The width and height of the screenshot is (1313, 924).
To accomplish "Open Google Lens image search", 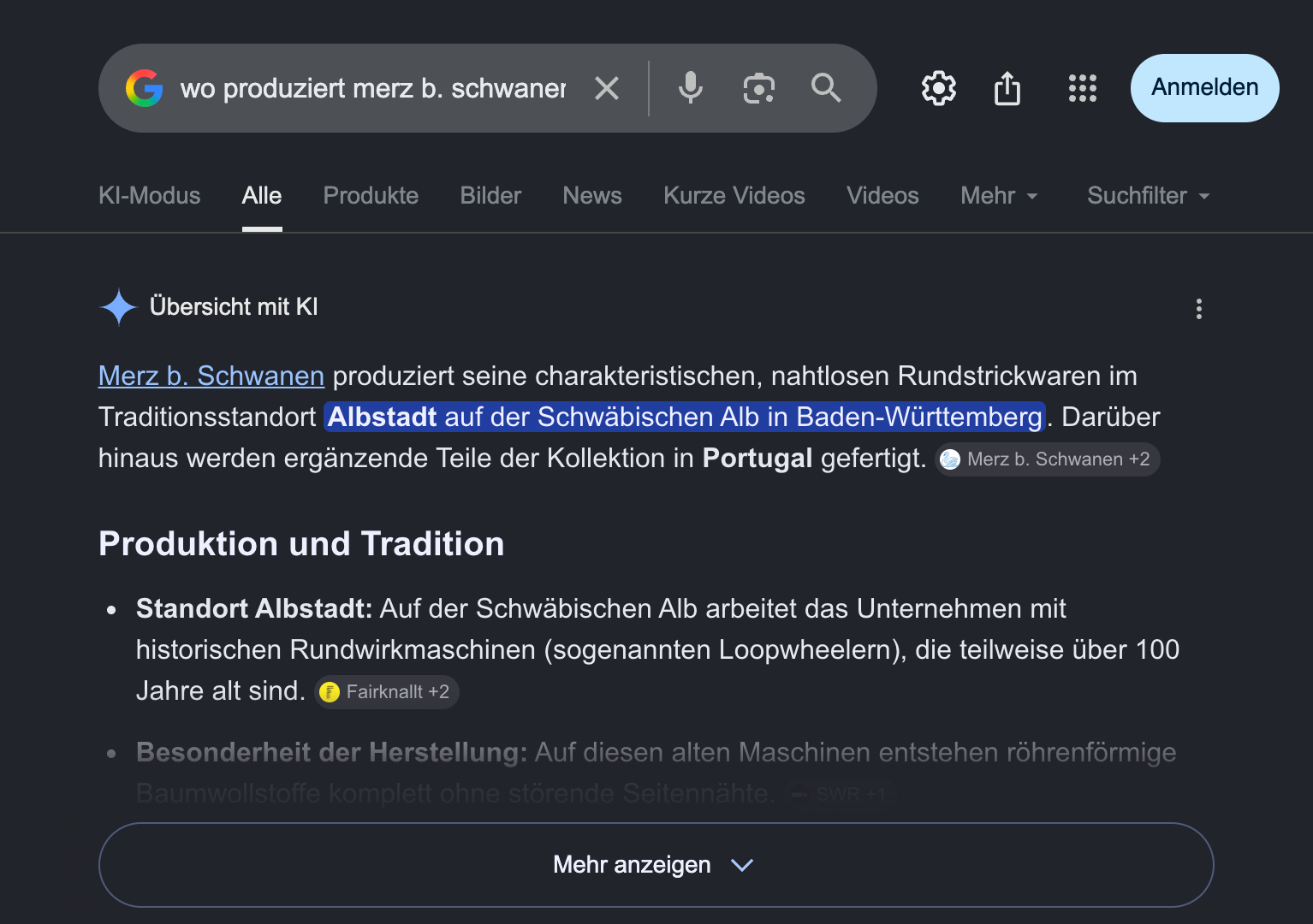I will coord(758,88).
